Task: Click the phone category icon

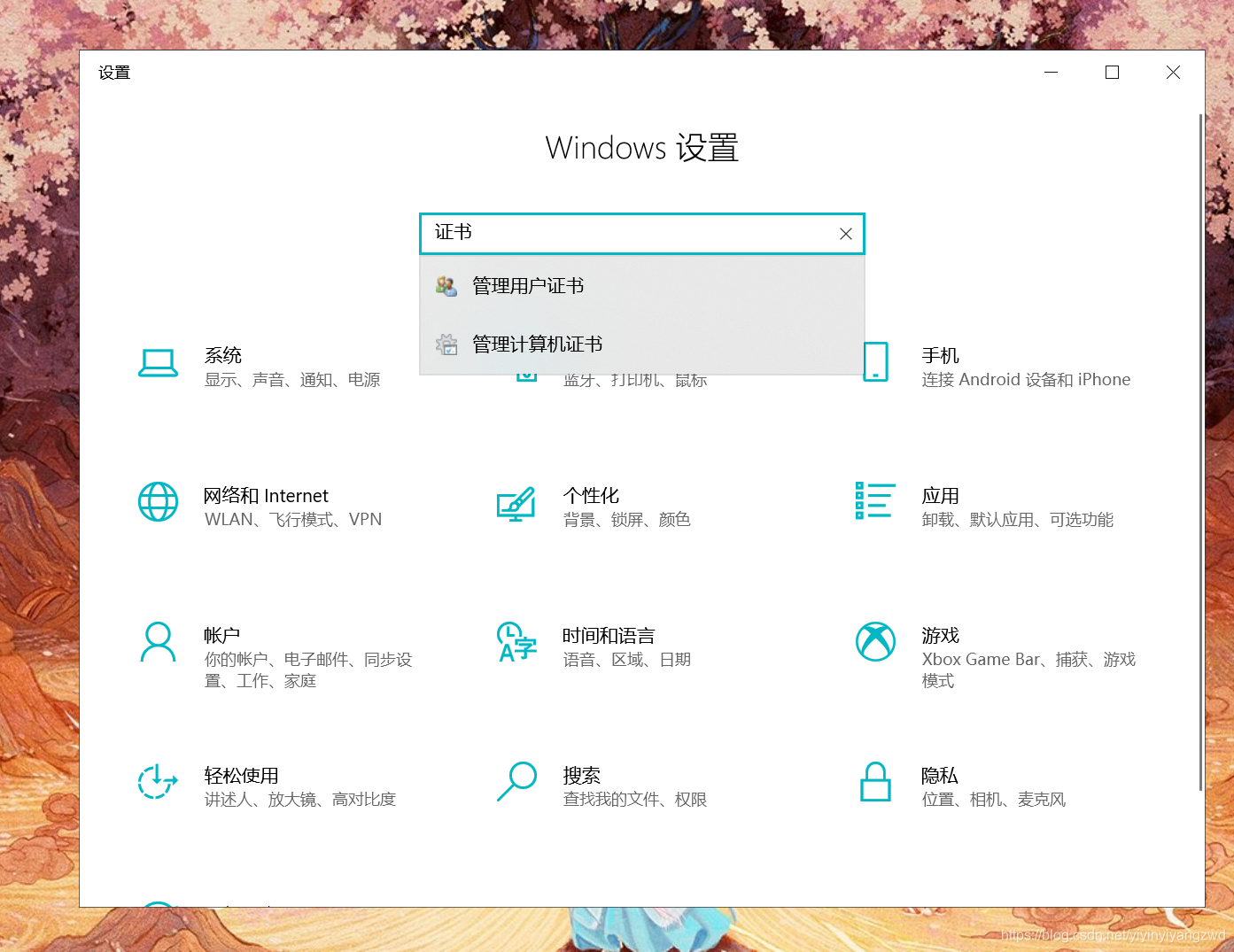Action: (x=875, y=361)
